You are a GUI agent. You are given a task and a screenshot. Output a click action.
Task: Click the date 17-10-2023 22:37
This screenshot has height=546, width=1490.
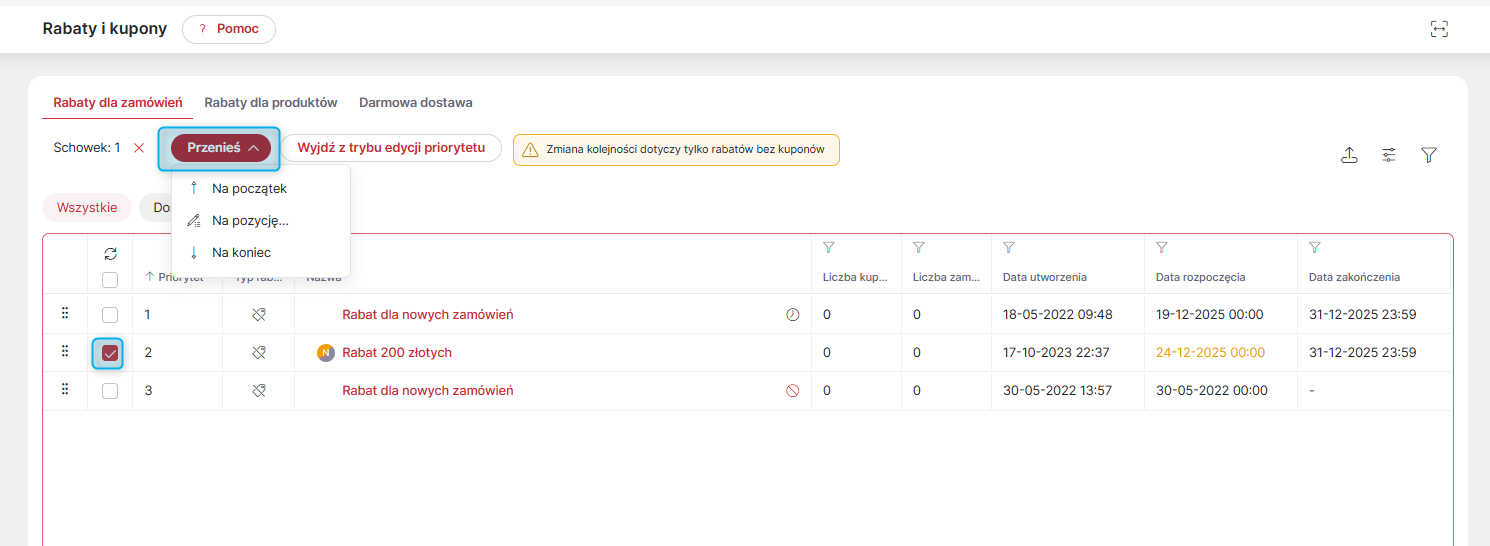pyautogui.click(x=1058, y=353)
